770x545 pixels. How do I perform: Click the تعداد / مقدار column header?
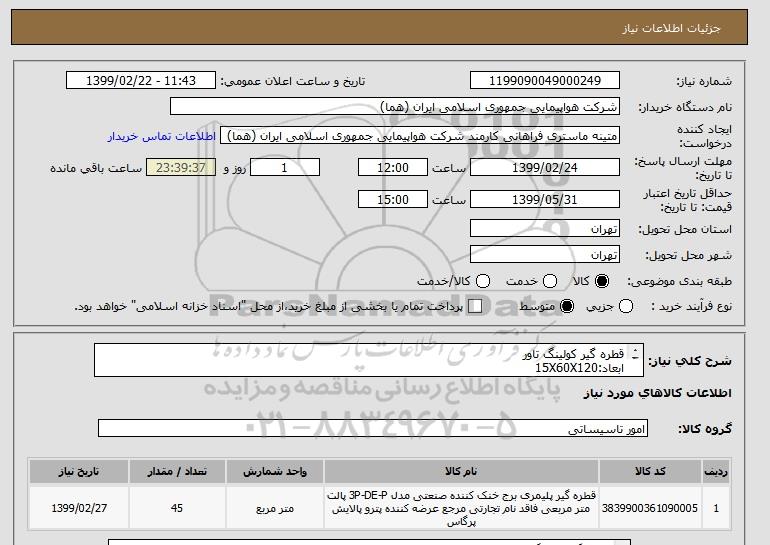coord(177,471)
